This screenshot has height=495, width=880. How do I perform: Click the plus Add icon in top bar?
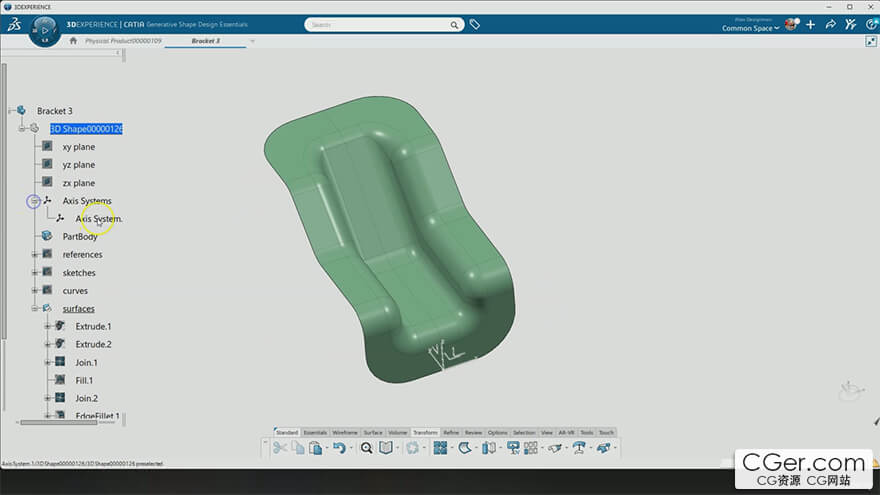point(810,24)
